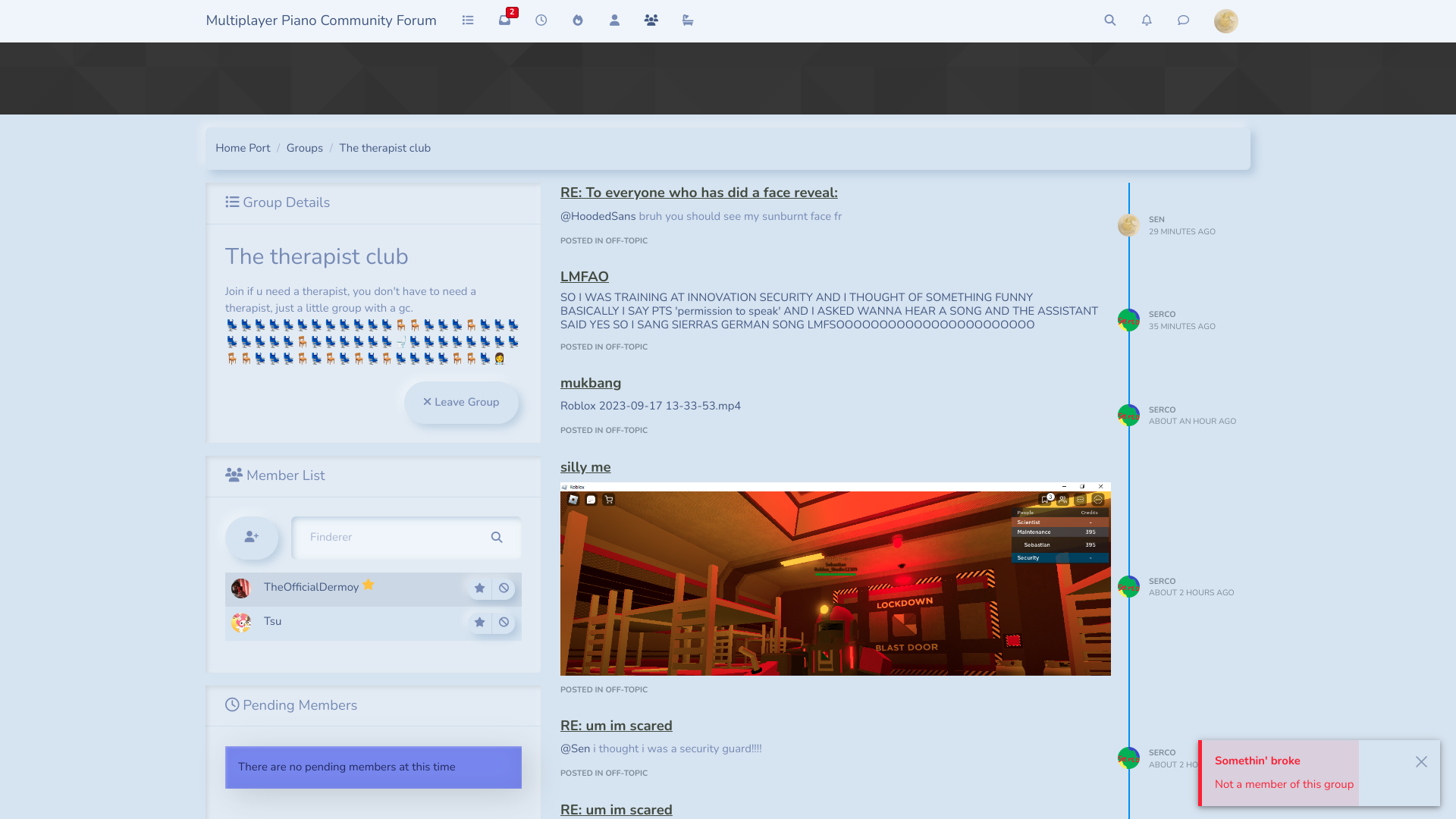Click the kick icon for Tsu
This screenshot has width=1456, height=819.
(x=504, y=623)
